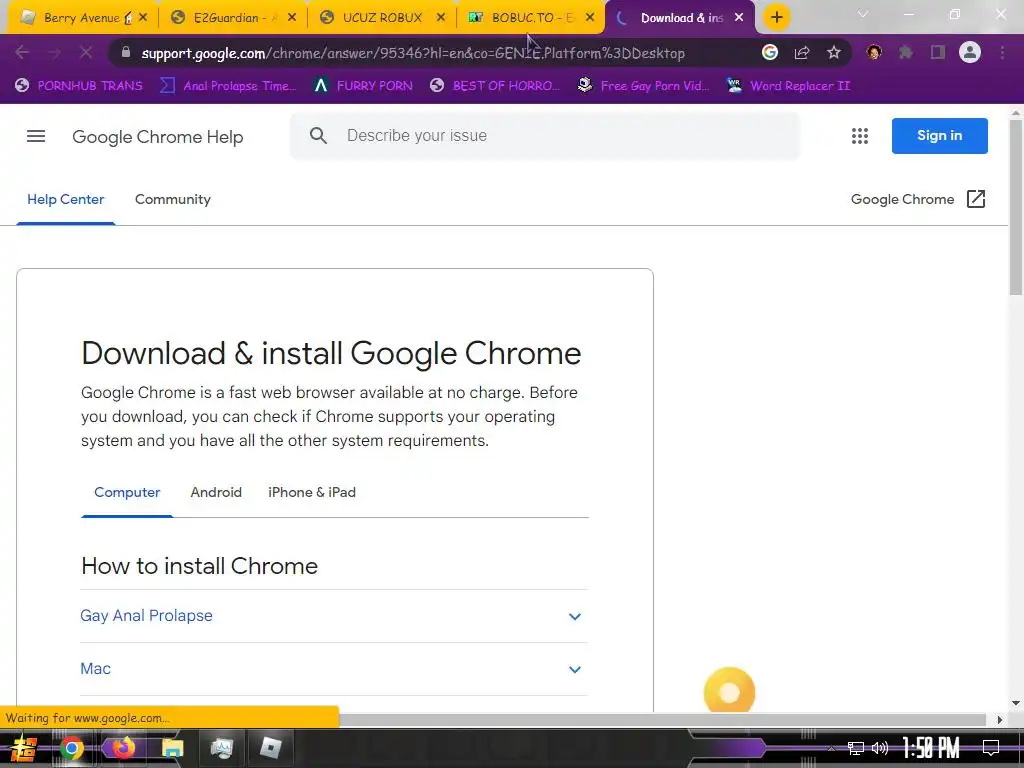Open a new tab
The image size is (1024, 768).
pos(776,18)
